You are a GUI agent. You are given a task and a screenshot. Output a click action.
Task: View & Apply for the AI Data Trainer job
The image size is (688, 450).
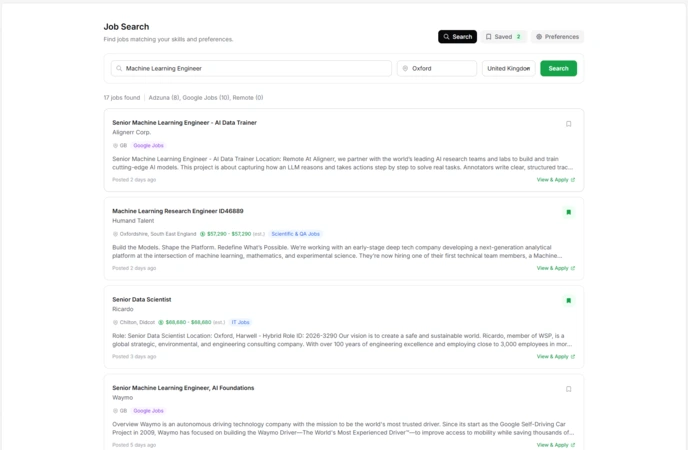[x=555, y=180]
